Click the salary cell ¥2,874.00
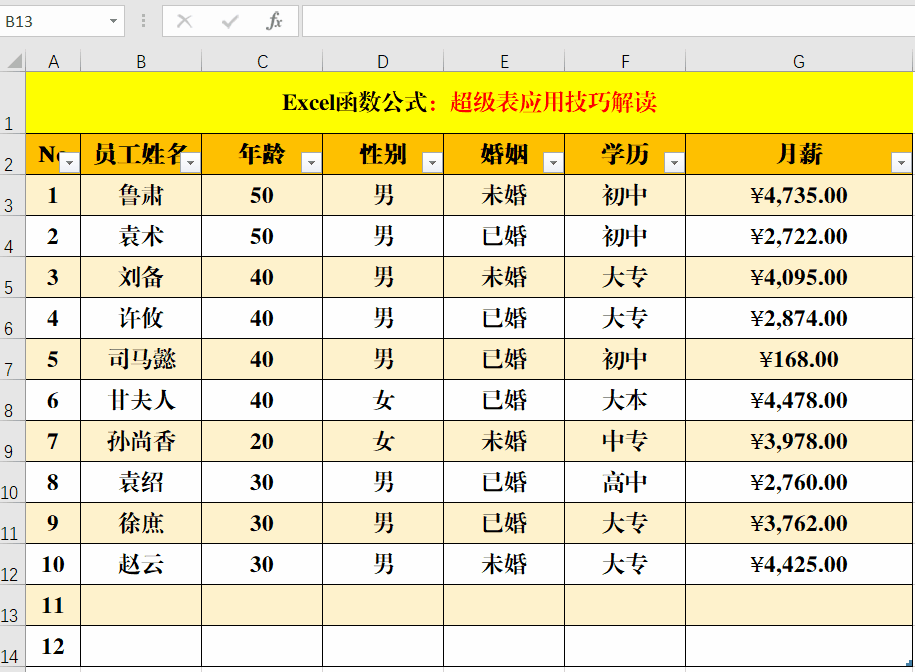915x672 pixels. 799,318
